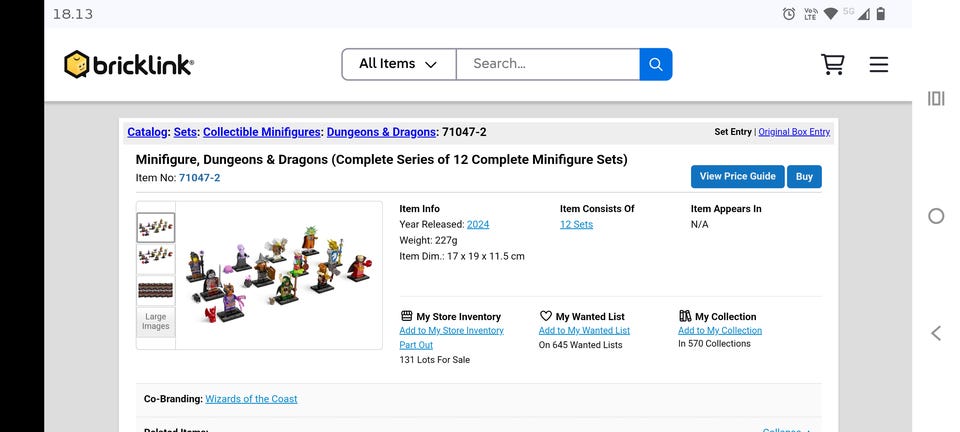Tap the Android recent apps icon
This screenshot has height=432, width=960.
coord(936,99)
